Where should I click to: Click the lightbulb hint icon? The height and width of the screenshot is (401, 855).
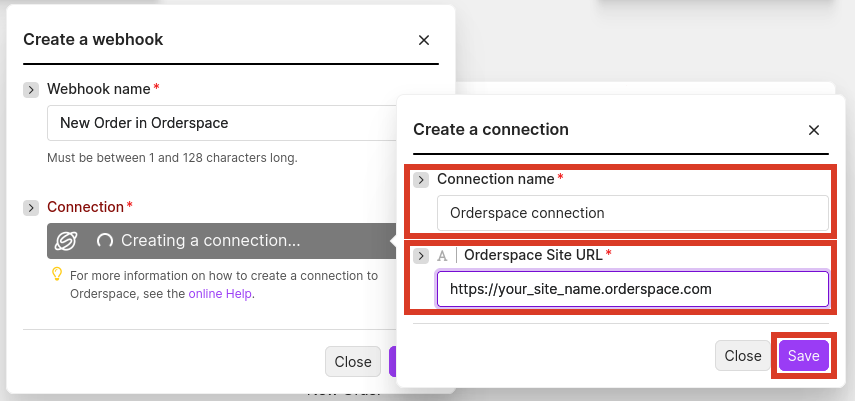(x=57, y=274)
